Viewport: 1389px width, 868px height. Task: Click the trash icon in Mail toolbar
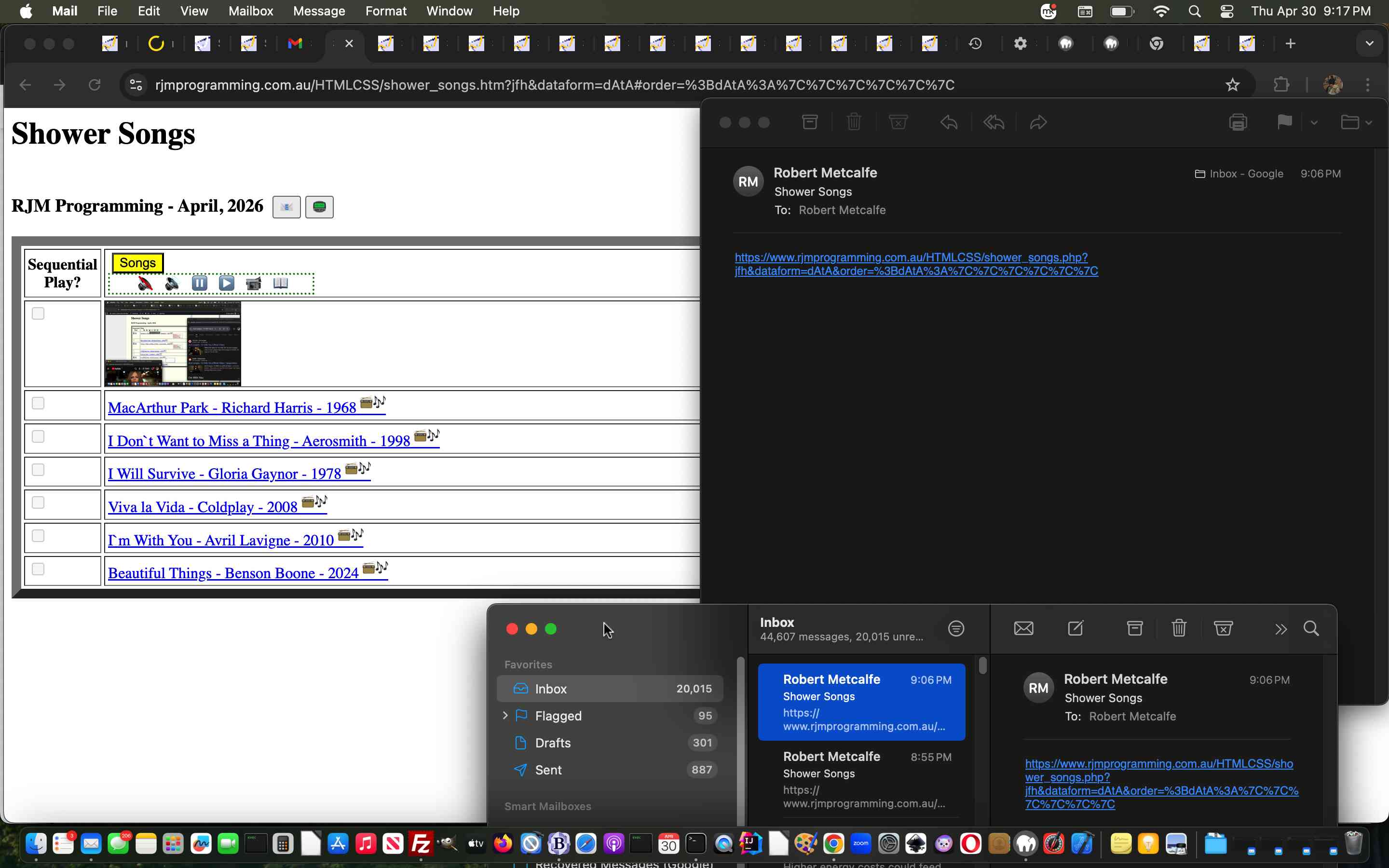click(x=1178, y=629)
